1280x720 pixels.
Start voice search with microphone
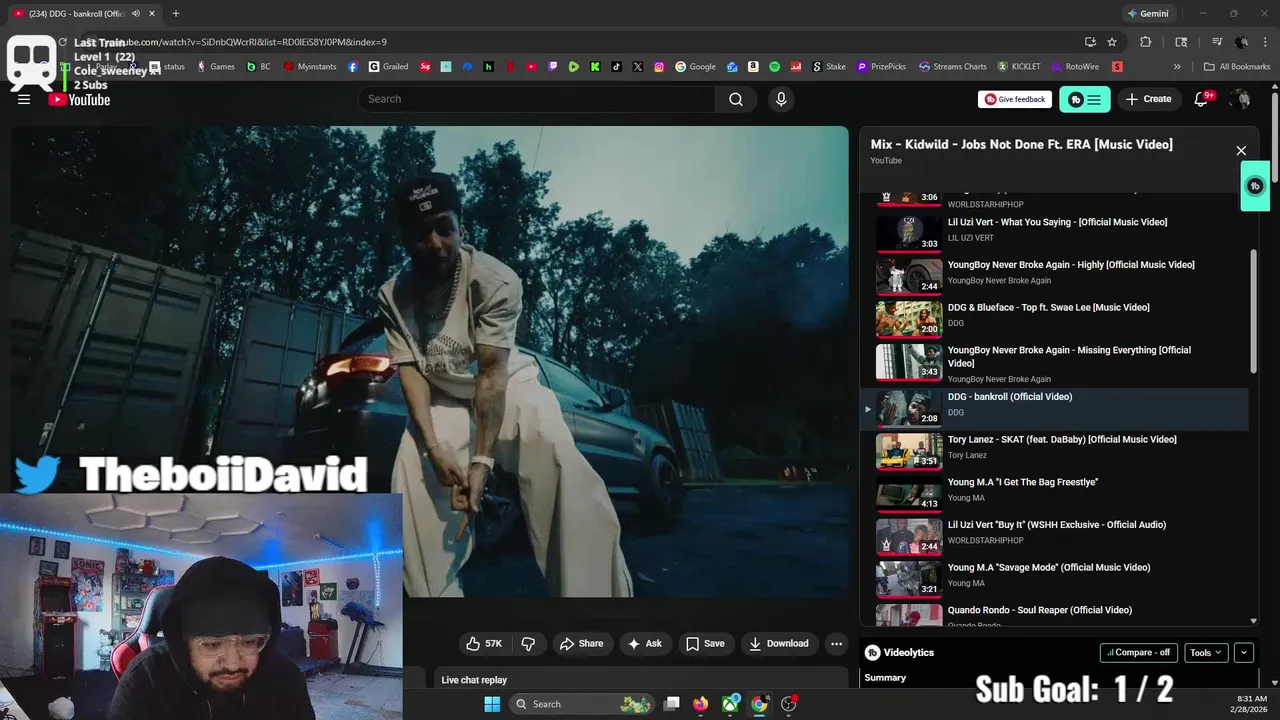pyautogui.click(x=781, y=99)
